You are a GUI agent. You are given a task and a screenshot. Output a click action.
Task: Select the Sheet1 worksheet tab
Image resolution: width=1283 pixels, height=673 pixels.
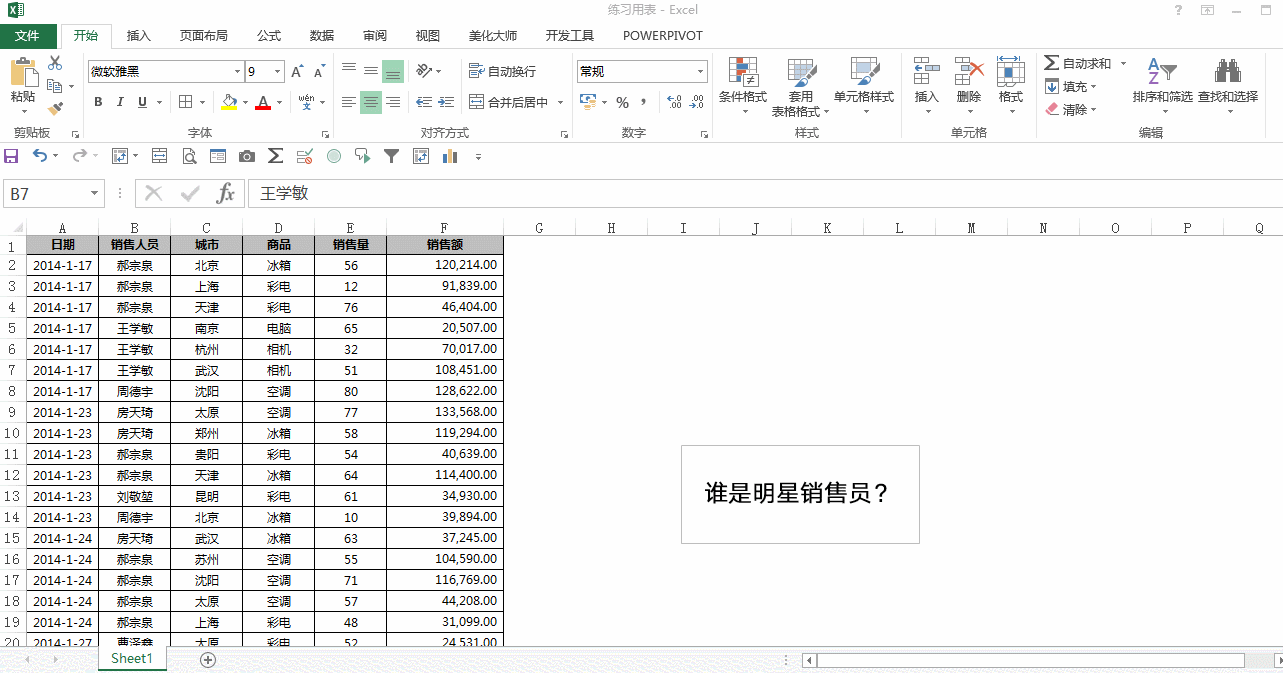tap(132, 659)
